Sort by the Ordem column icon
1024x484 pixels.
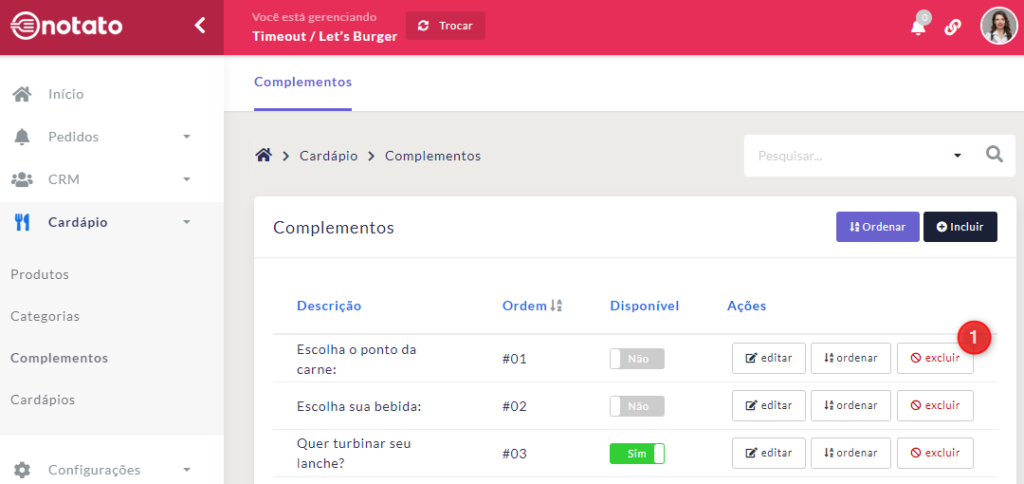point(557,306)
